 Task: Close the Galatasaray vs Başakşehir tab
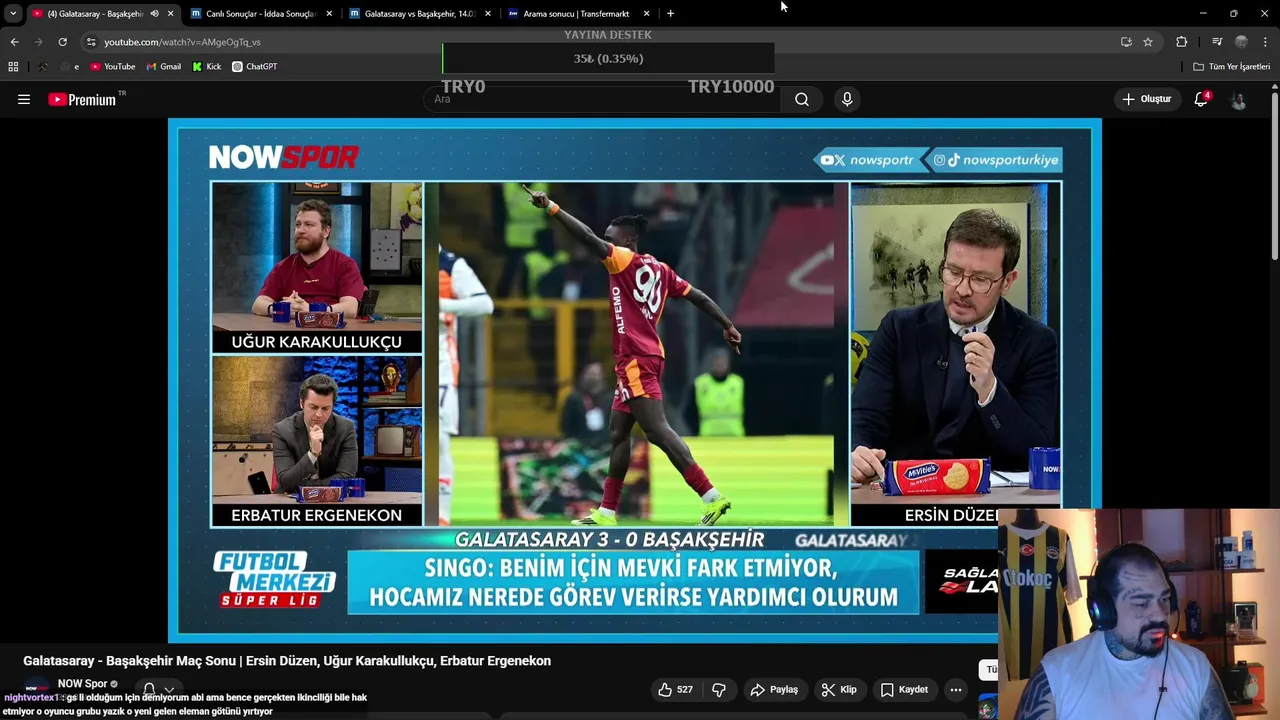click(x=488, y=14)
